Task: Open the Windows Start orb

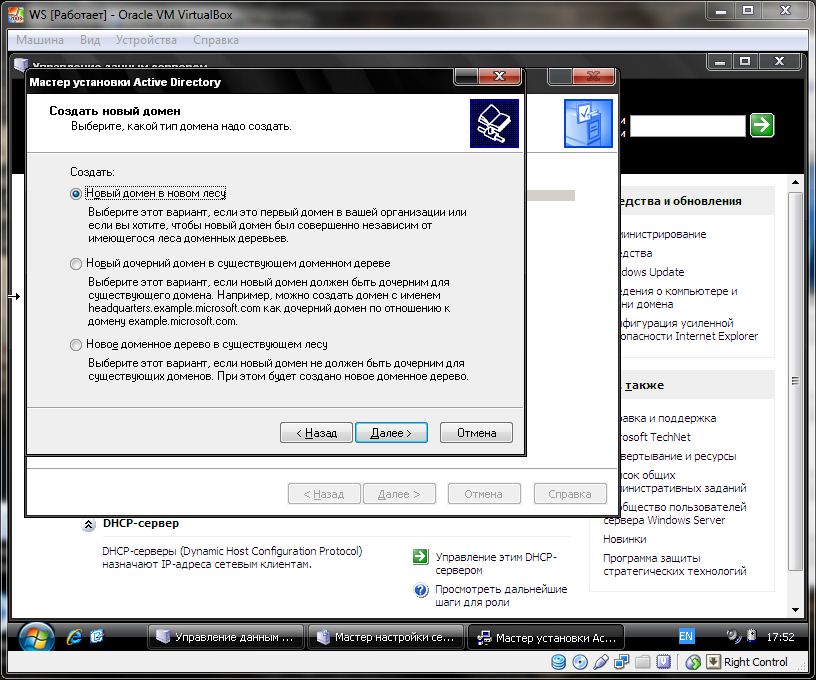Action: tap(36, 637)
